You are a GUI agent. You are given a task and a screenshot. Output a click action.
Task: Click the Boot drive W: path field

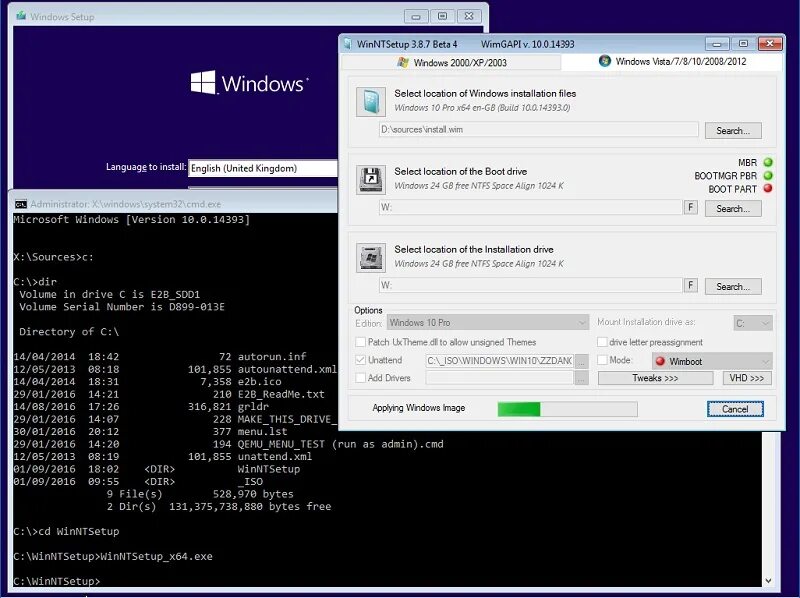tap(530, 207)
